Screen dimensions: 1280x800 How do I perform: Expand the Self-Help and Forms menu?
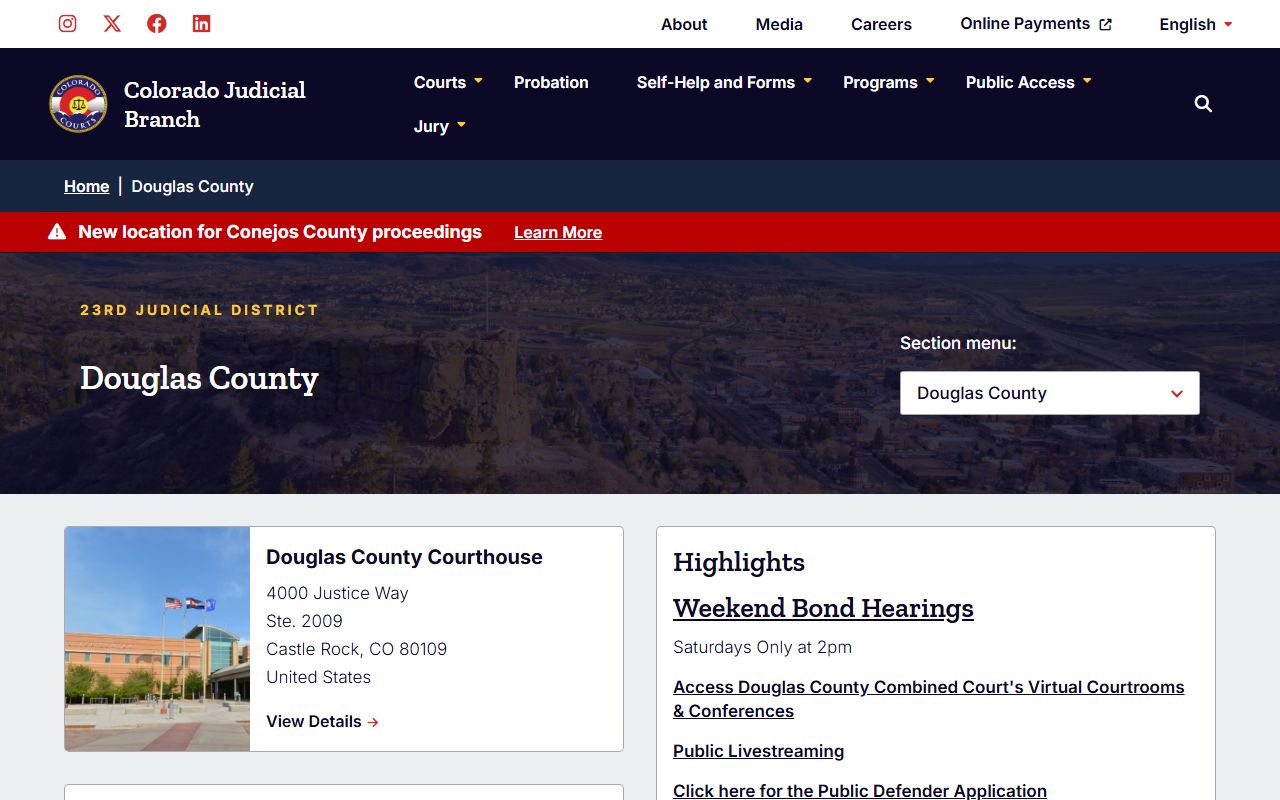pos(724,82)
